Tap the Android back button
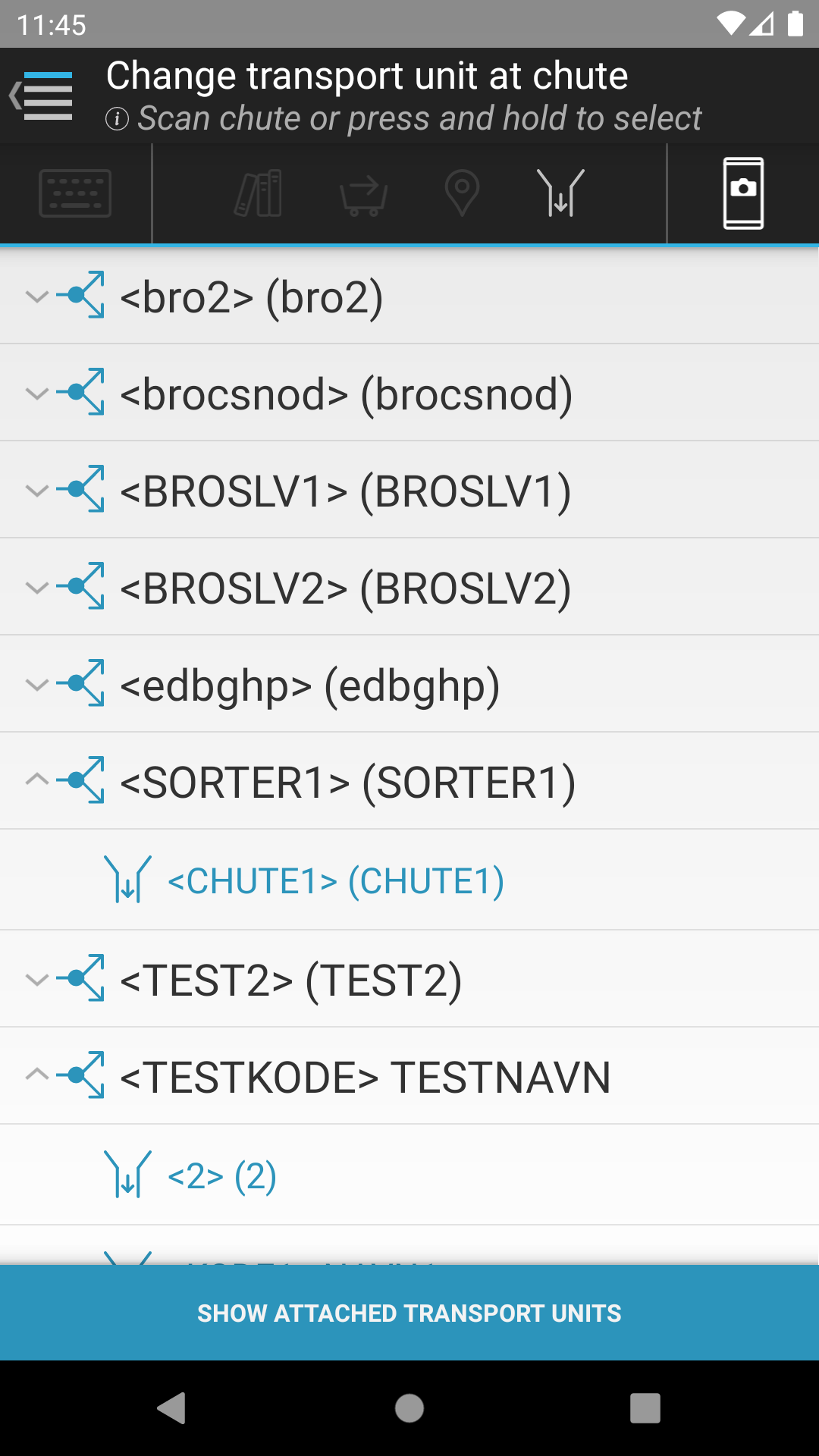The width and height of the screenshot is (819, 1456). (x=171, y=1408)
